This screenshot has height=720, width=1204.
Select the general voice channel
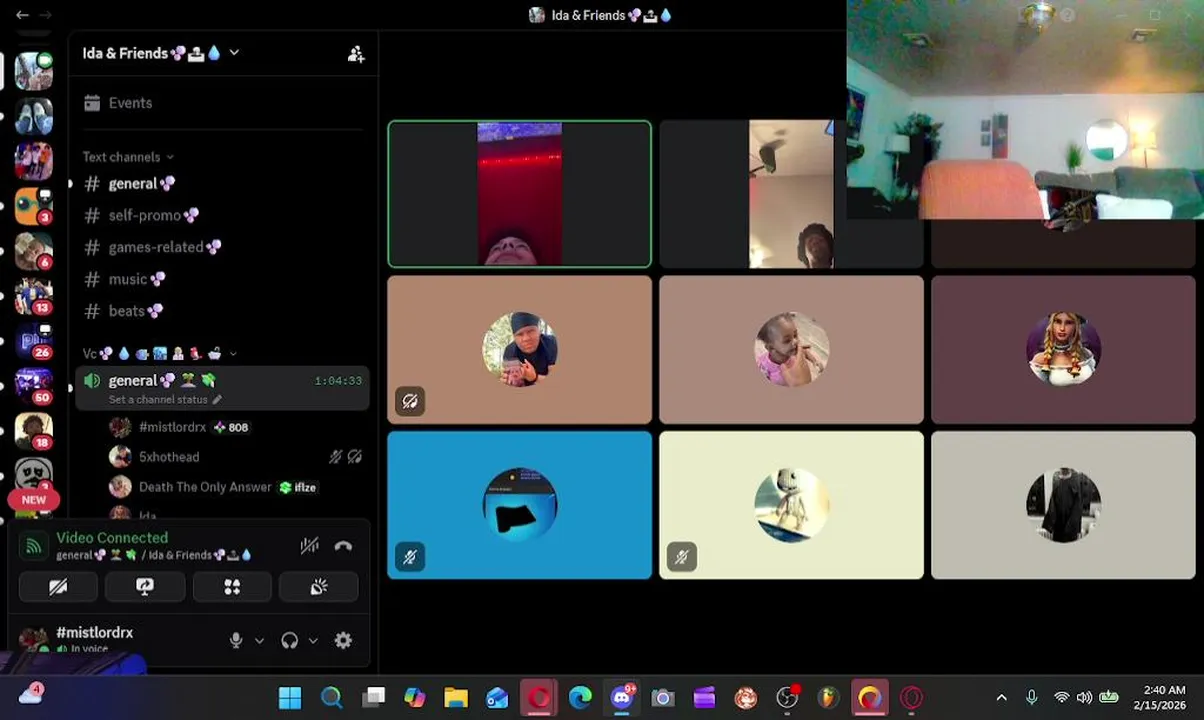(x=222, y=388)
